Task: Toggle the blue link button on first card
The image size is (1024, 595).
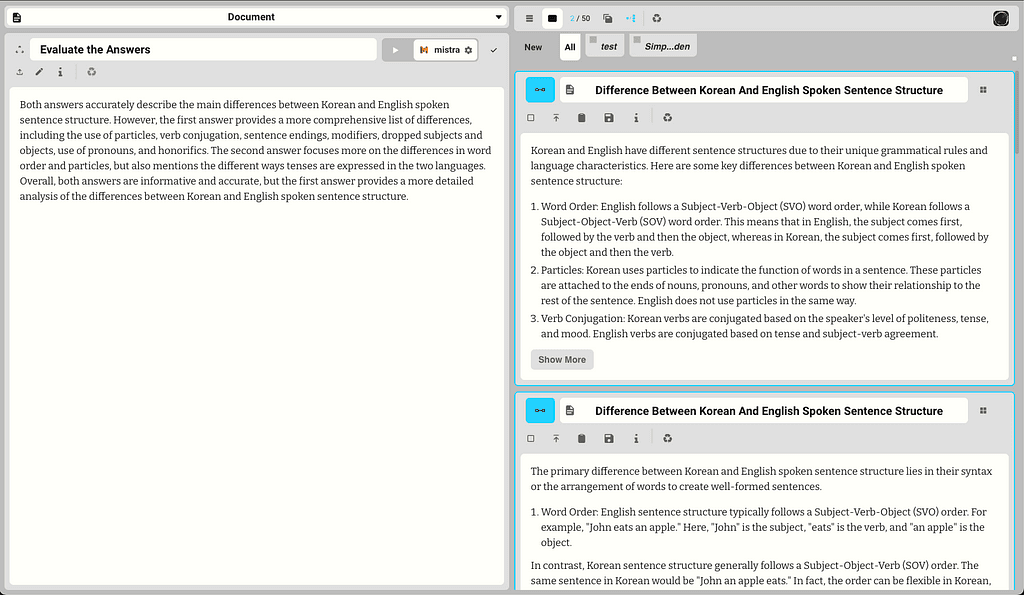Action: (x=540, y=90)
